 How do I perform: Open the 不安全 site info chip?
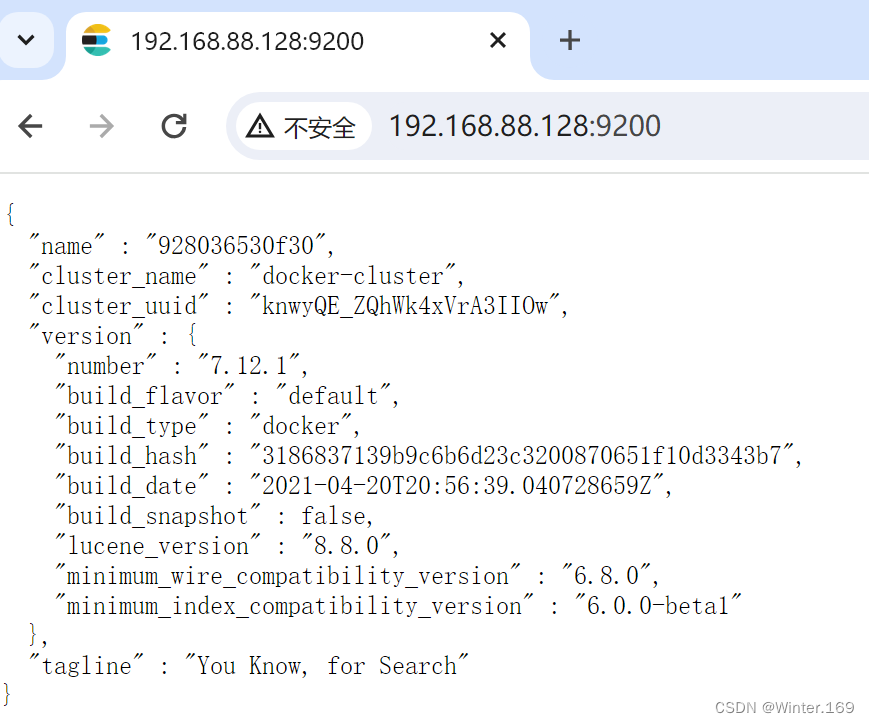[x=303, y=126]
